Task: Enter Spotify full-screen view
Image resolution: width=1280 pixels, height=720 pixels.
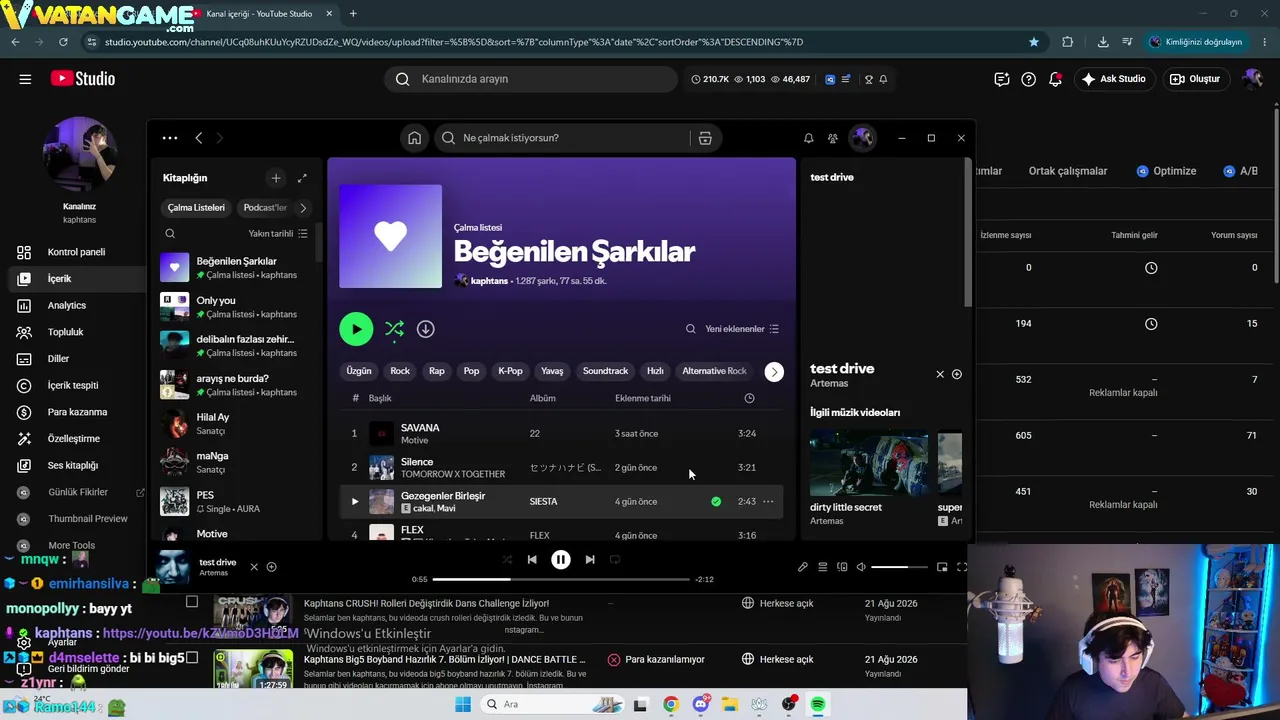Action: pyautogui.click(x=961, y=567)
